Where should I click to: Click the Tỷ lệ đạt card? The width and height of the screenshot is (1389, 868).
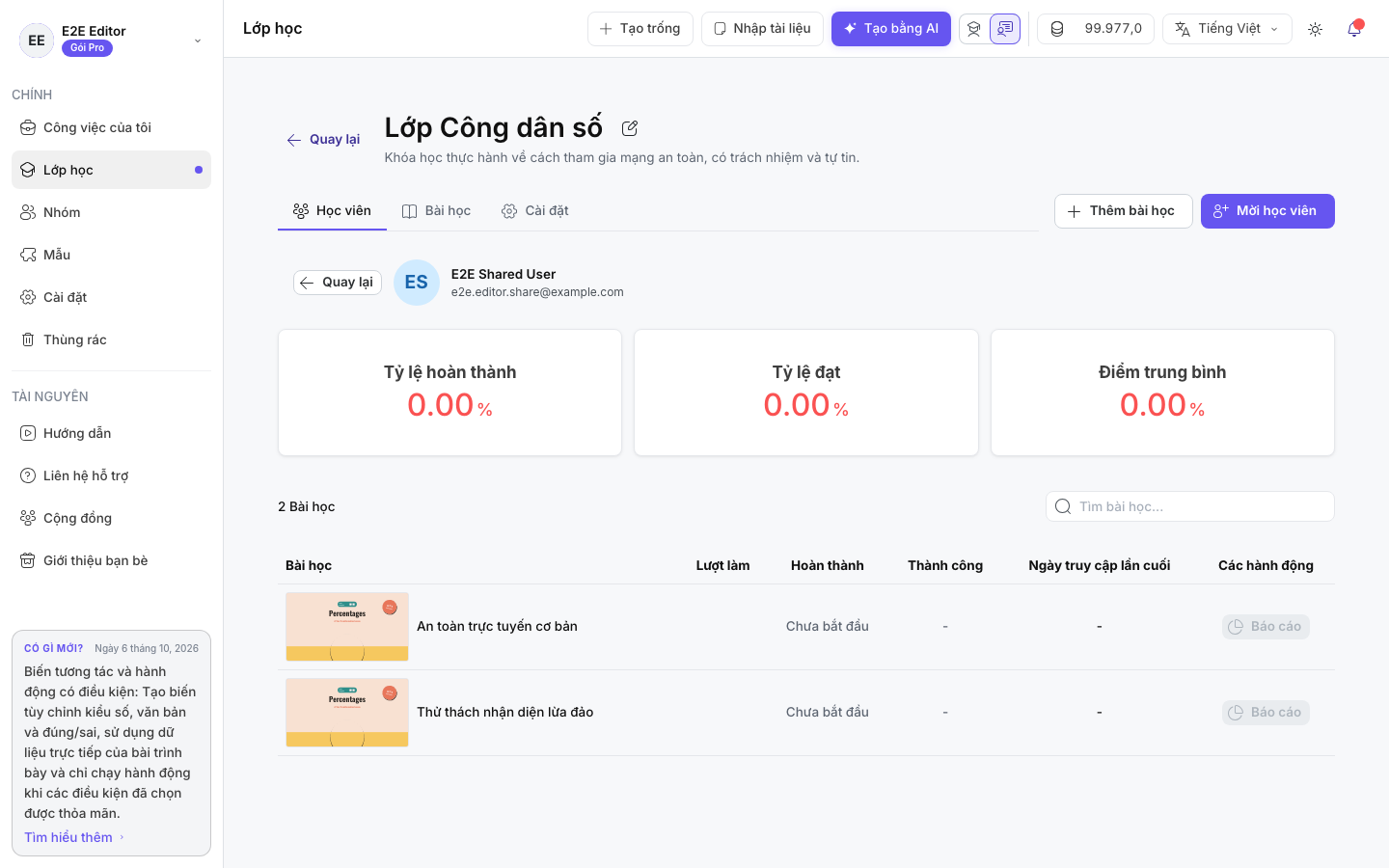(806, 393)
